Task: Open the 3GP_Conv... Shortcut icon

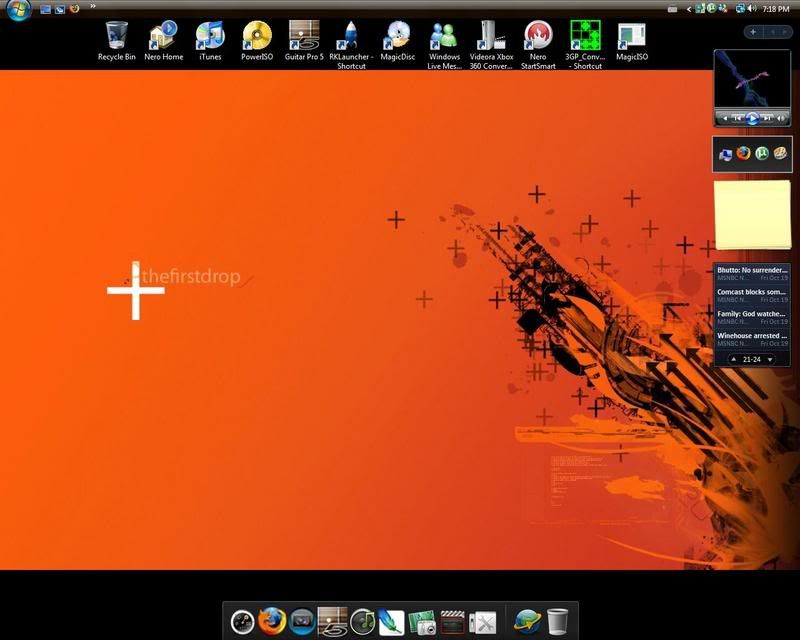Action: [x=585, y=45]
